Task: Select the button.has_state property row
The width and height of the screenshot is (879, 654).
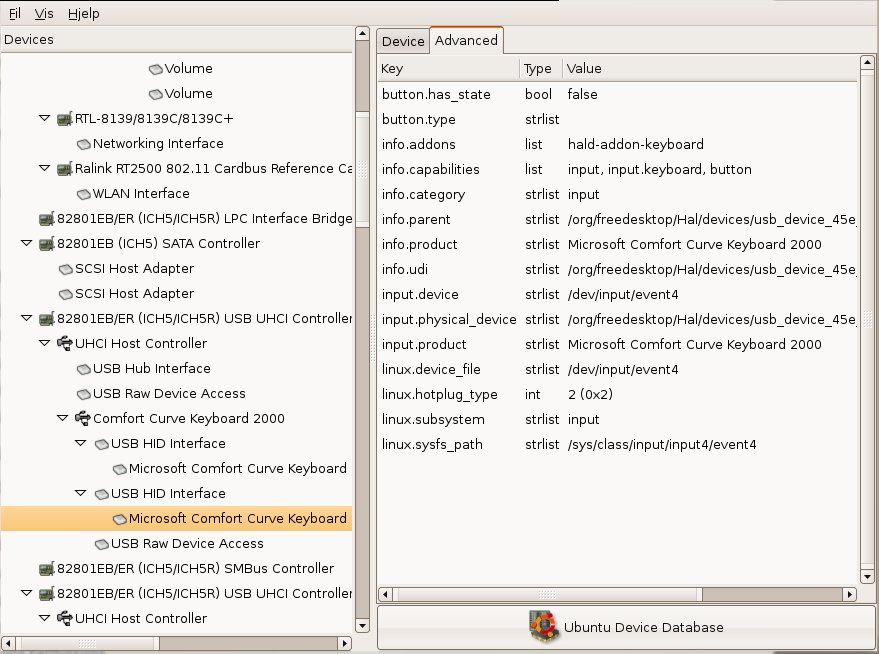Action: point(618,94)
